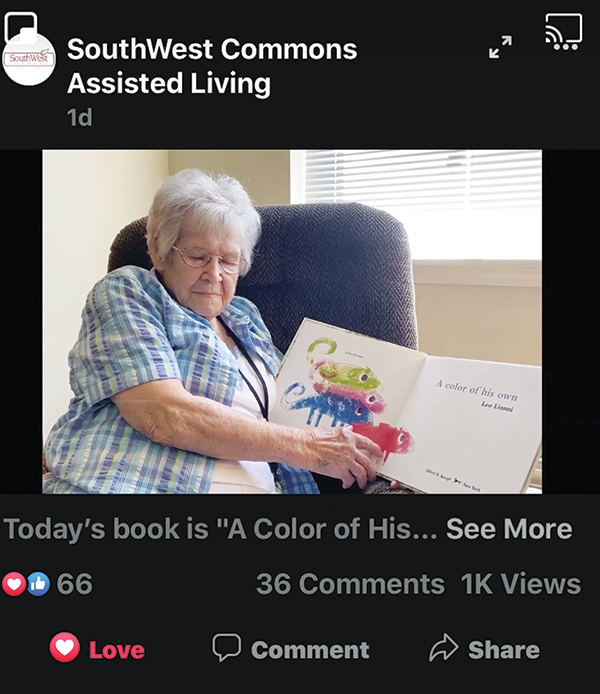Open the heart reaction bubble near 66

pos(13,584)
